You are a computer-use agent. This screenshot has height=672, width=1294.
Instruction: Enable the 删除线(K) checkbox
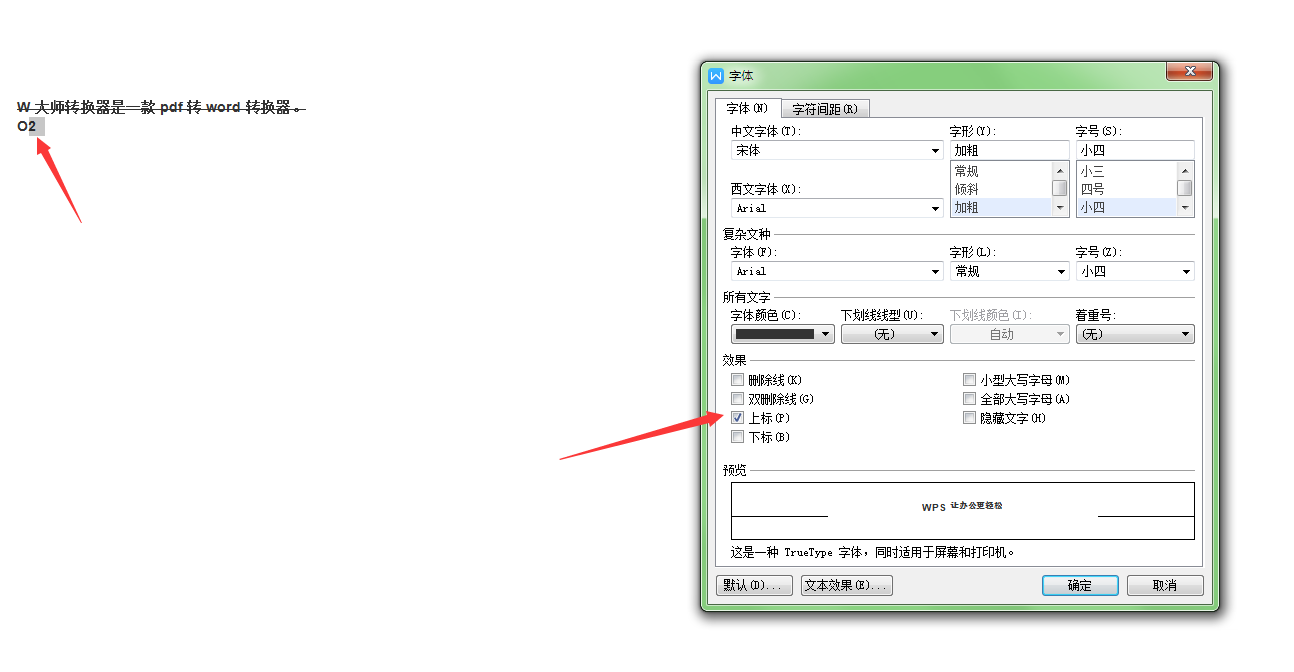pos(737,379)
